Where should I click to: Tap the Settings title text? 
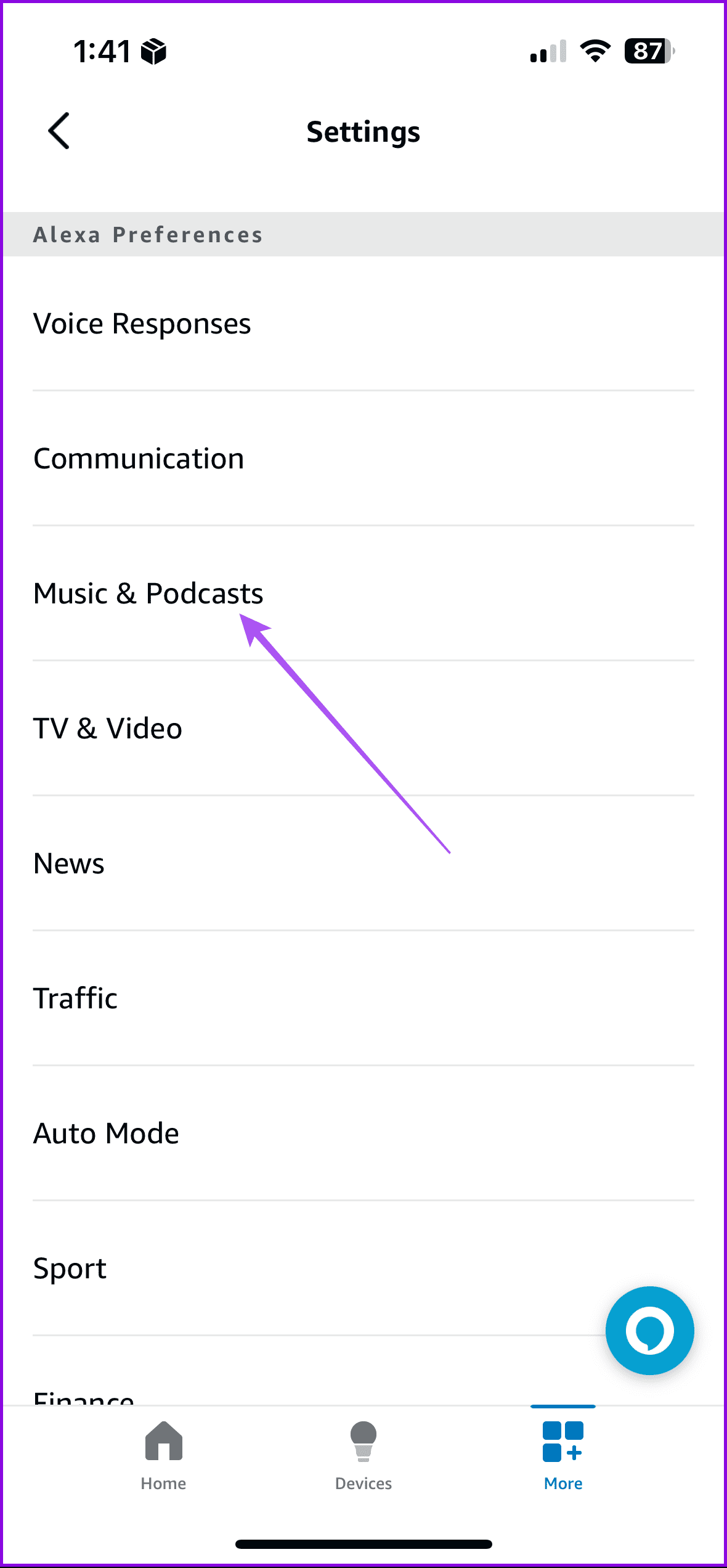[x=363, y=131]
